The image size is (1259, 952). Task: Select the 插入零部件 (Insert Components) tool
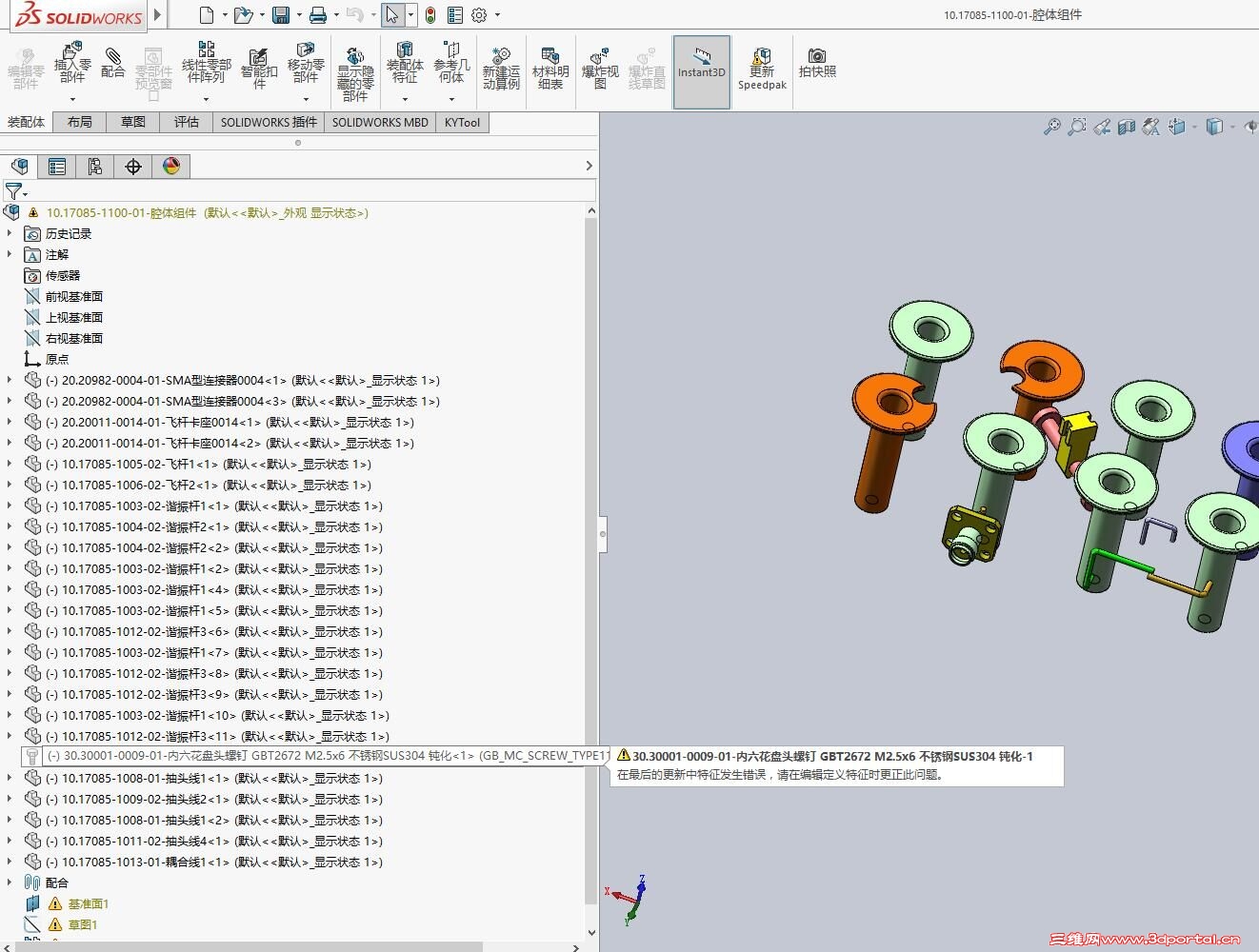(x=71, y=67)
